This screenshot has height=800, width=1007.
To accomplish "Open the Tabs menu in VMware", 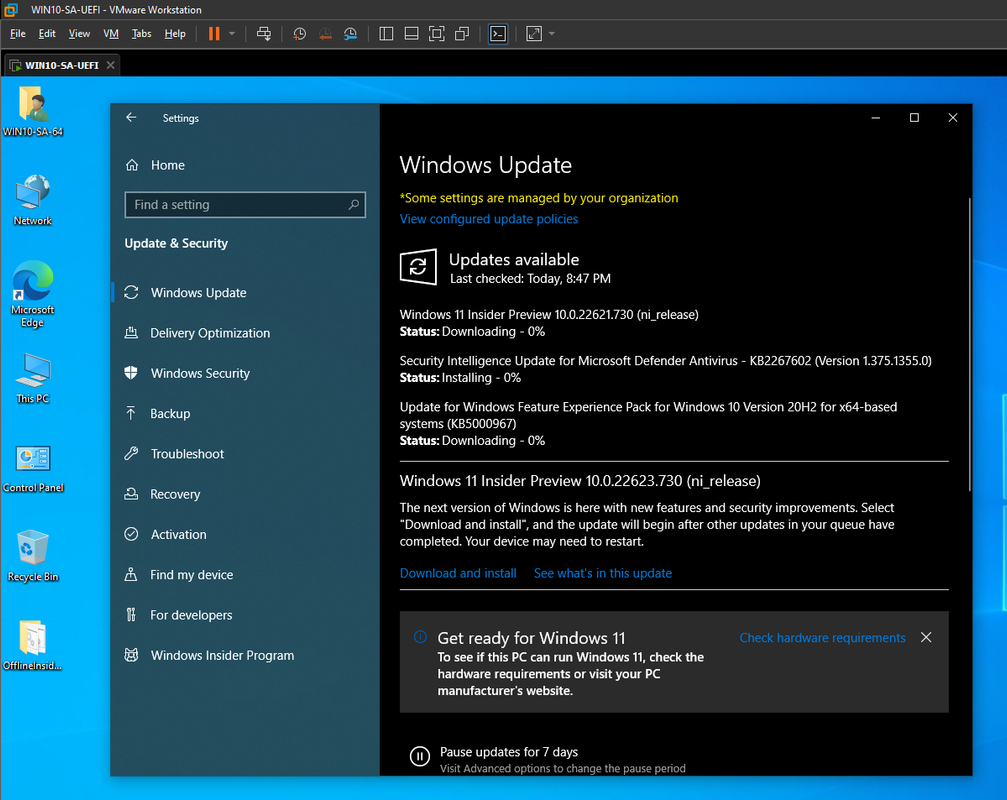I will click(x=141, y=33).
